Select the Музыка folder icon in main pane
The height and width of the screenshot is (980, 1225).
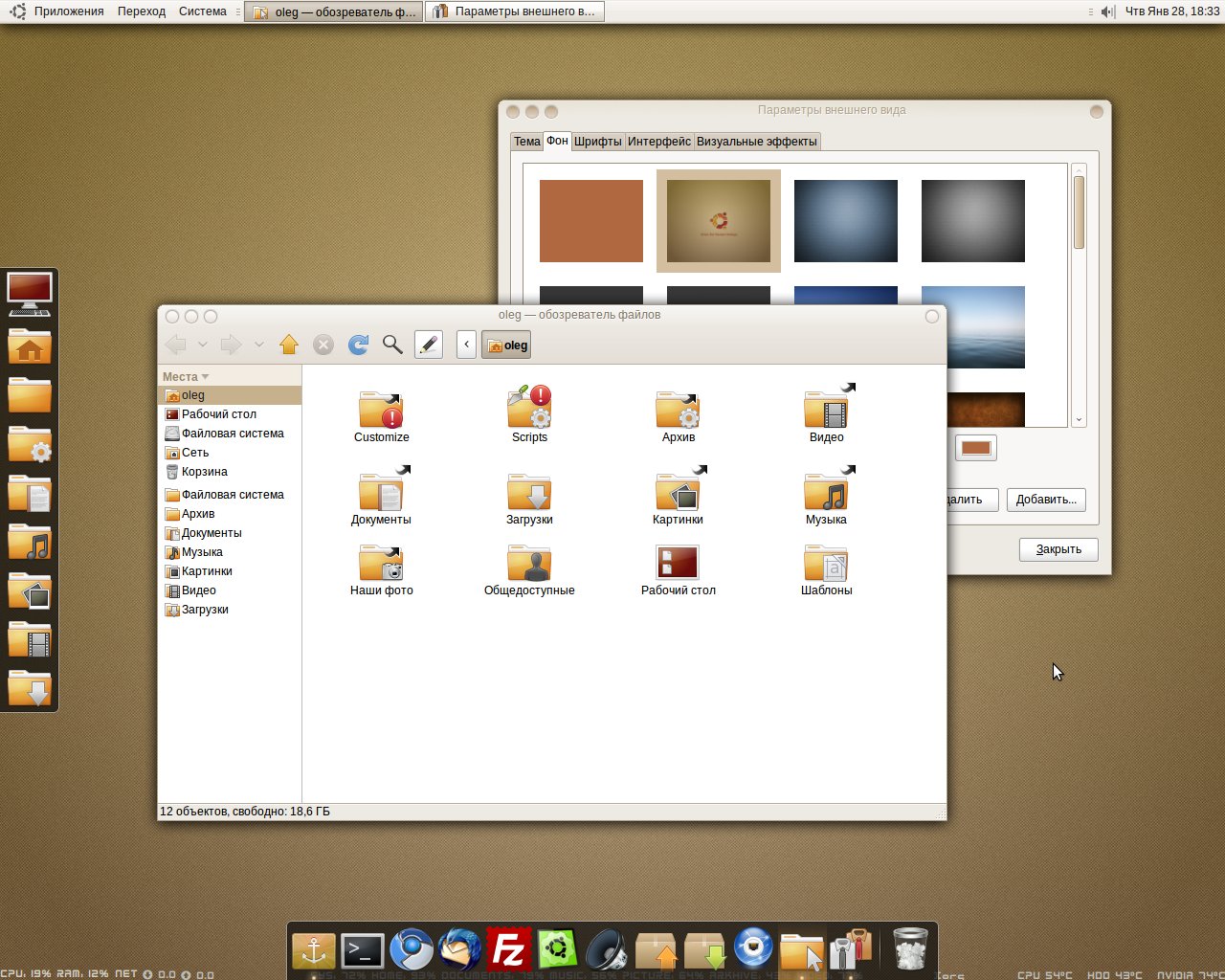click(x=826, y=491)
